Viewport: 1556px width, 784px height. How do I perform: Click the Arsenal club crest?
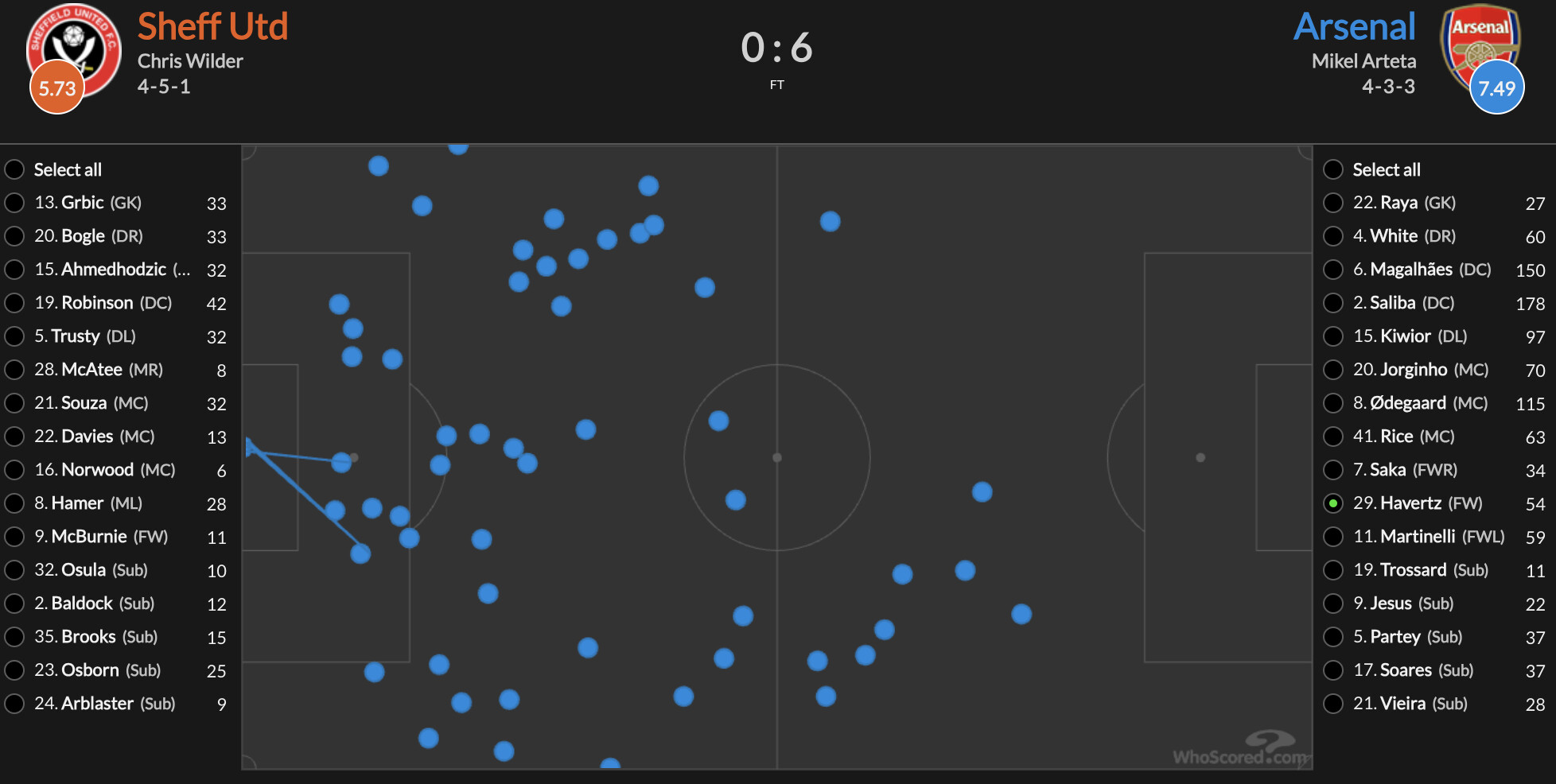(x=1480, y=46)
